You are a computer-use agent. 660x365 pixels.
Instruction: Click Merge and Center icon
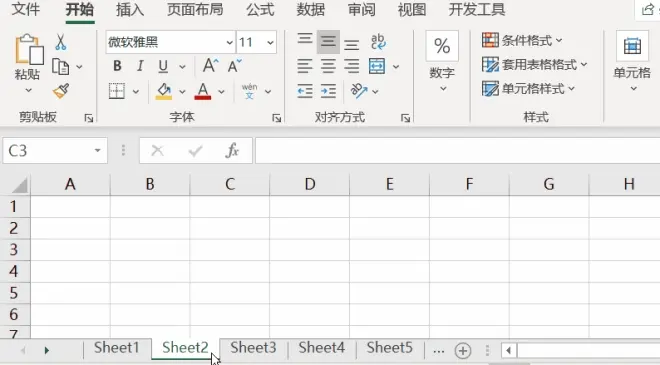(x=377, y=66)
